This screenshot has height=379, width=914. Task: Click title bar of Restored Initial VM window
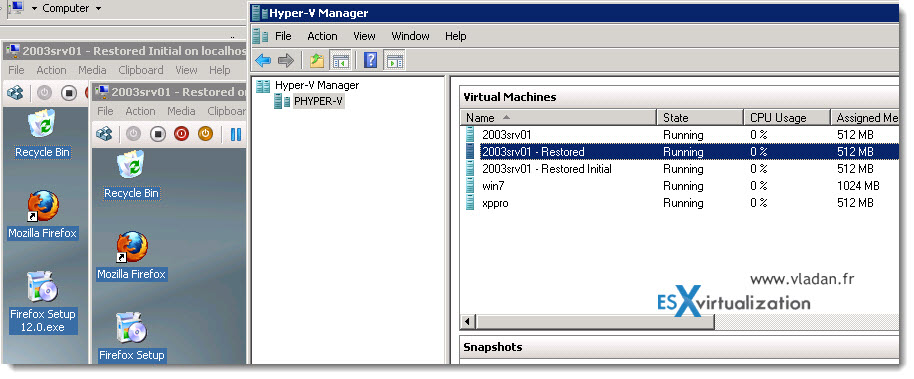[x=124, y=51]
